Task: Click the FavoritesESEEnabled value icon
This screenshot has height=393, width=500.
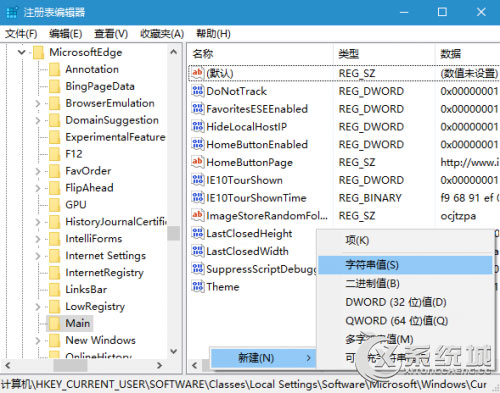Action: (x=197, y=109)
